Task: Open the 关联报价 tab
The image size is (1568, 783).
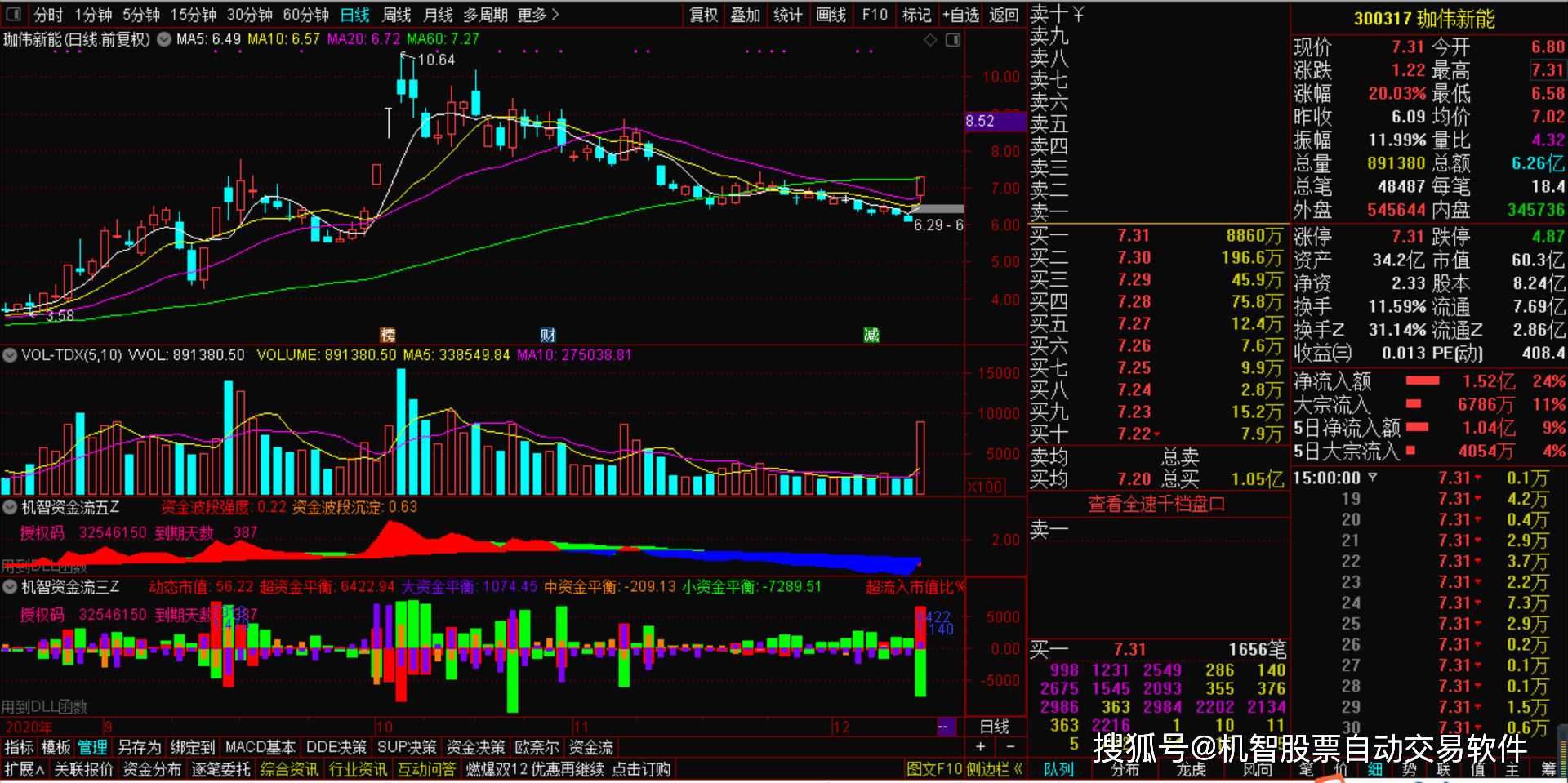Action: tap(83, 769)
